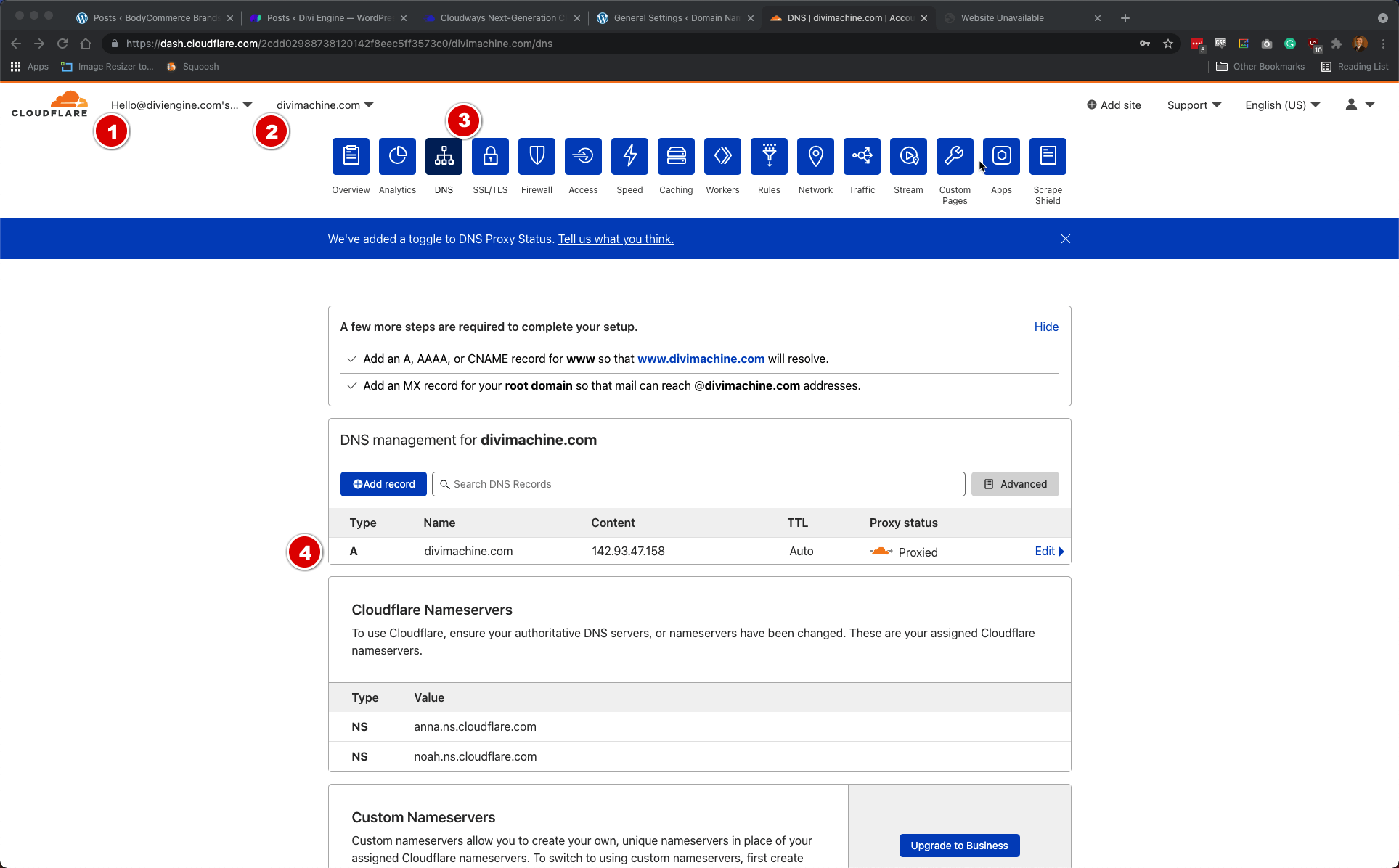Click the Add record button

click(x=383, y=484)
